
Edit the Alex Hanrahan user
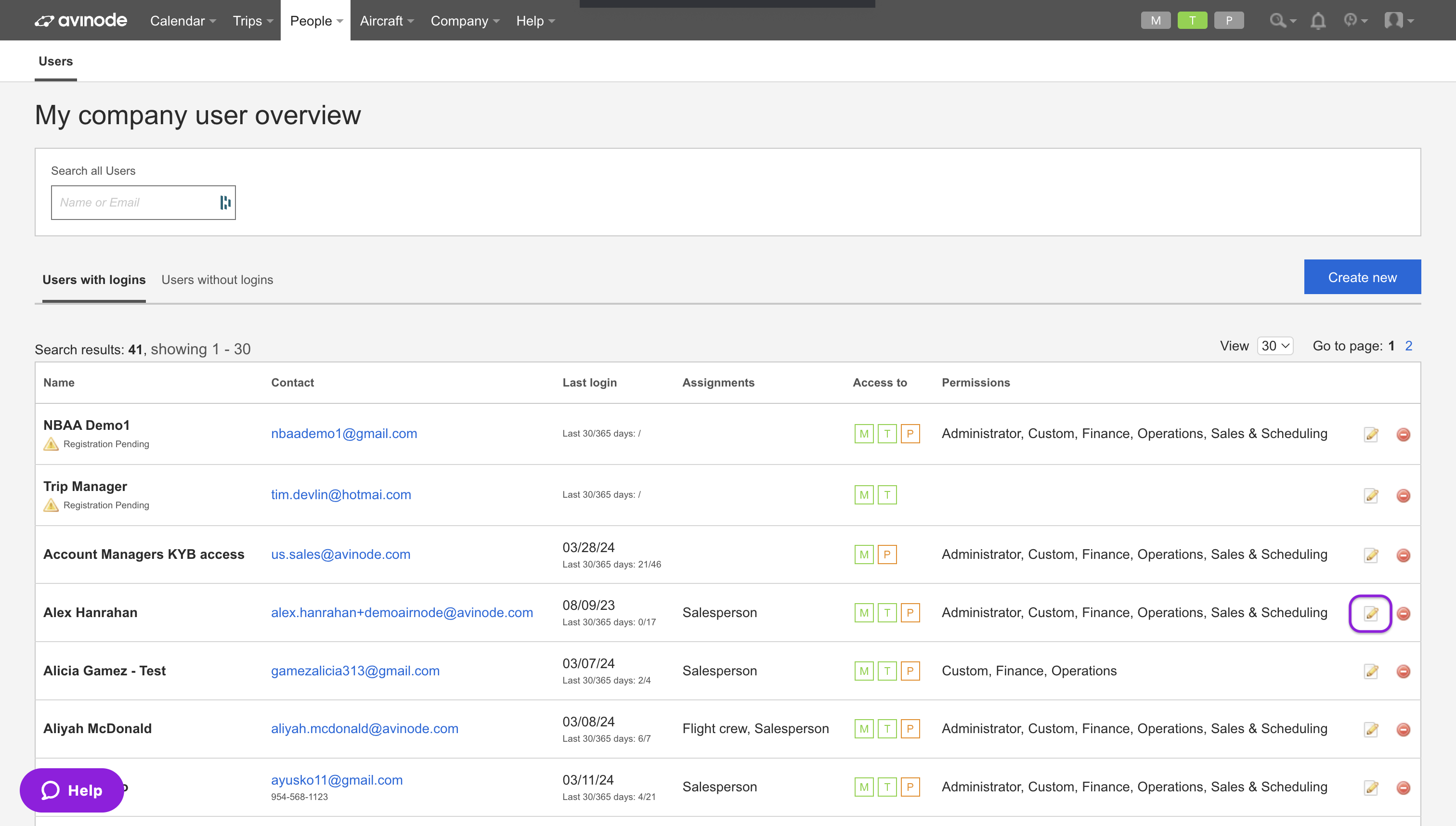point(1371,614)
